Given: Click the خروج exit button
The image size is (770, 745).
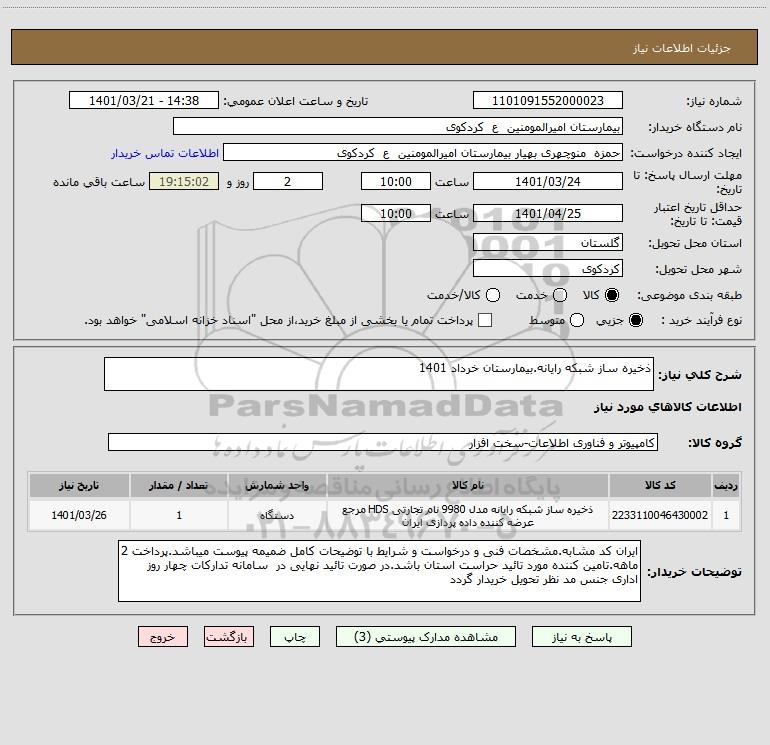Looking at the screenshot, I should [x=163, y=637].
